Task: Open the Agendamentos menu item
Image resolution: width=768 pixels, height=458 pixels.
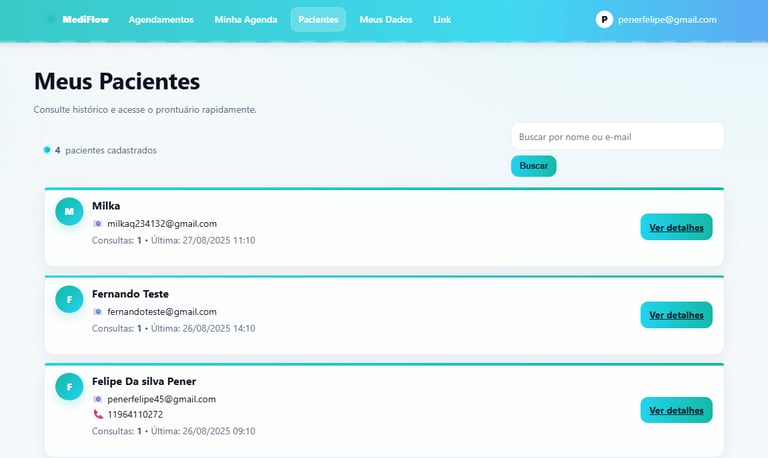Action: click(161, 20)
